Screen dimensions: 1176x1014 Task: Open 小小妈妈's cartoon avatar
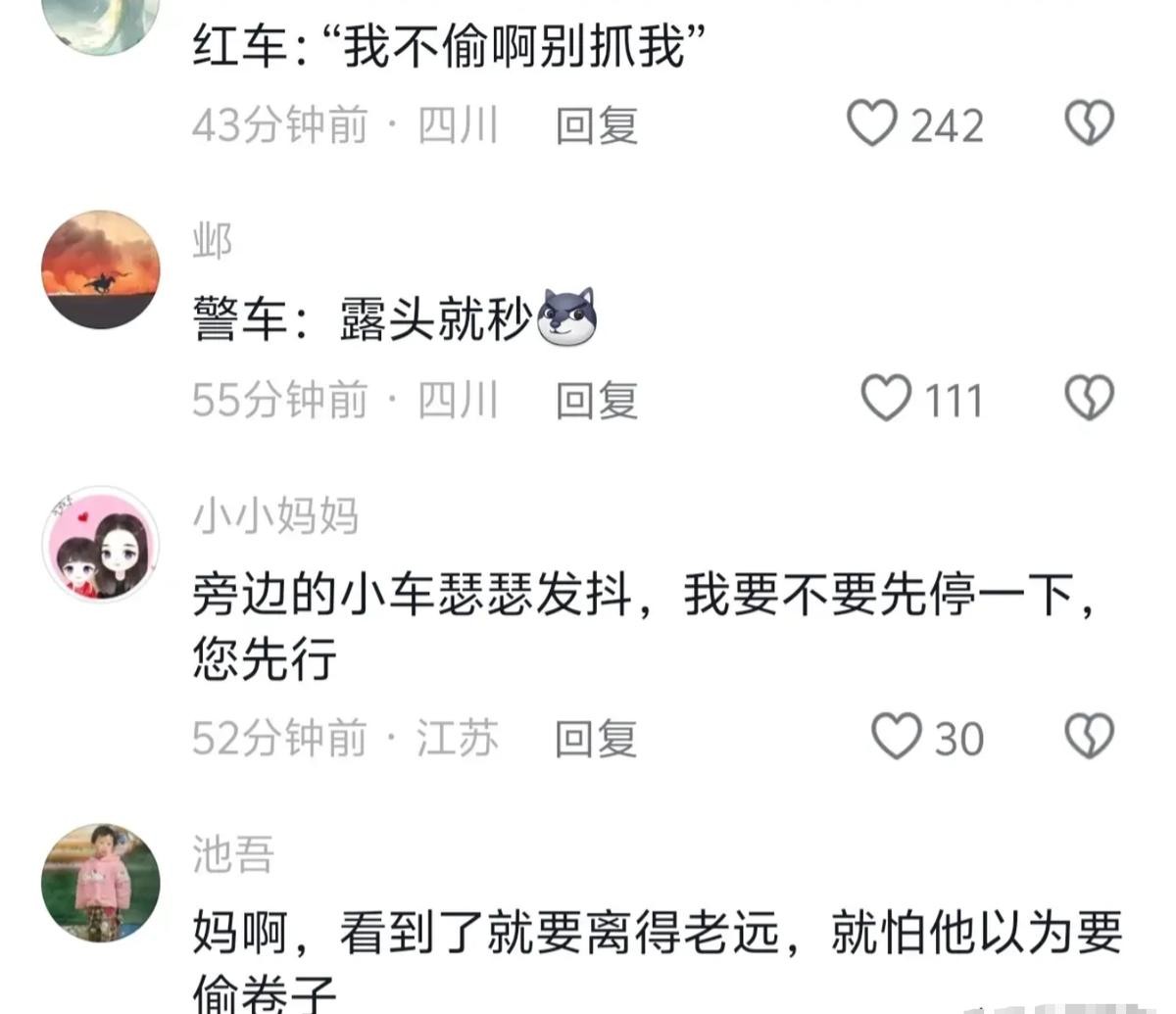point(100,544)
